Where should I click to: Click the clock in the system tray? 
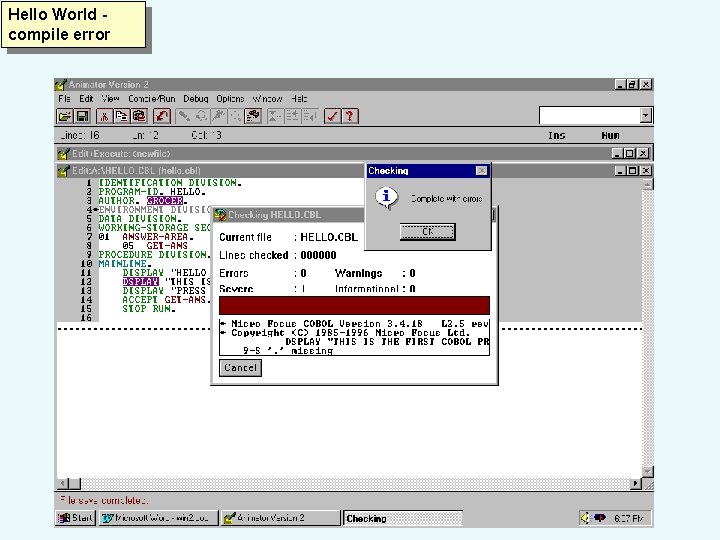628,518
